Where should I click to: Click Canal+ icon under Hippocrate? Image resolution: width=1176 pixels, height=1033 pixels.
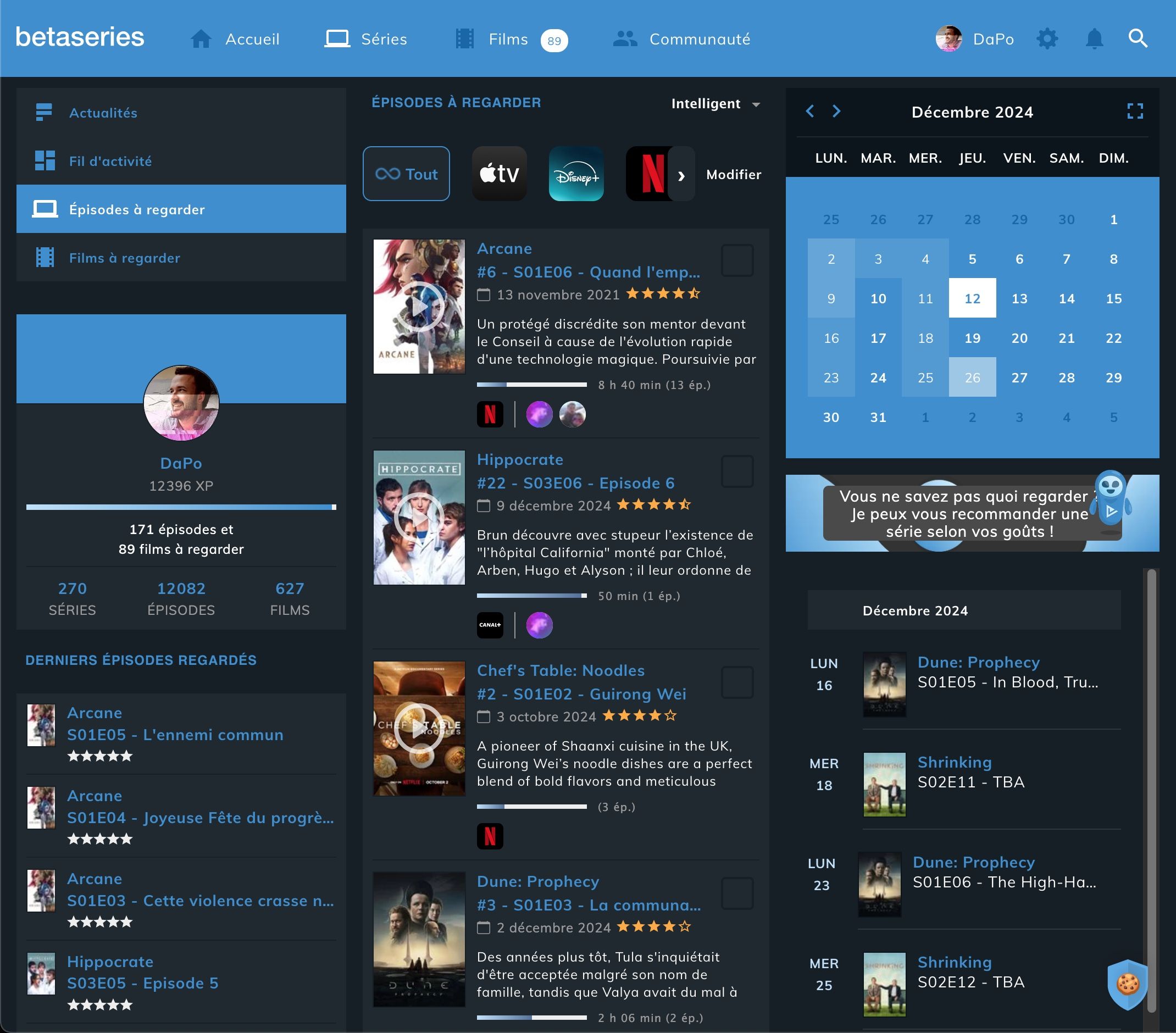pos(490,625)
